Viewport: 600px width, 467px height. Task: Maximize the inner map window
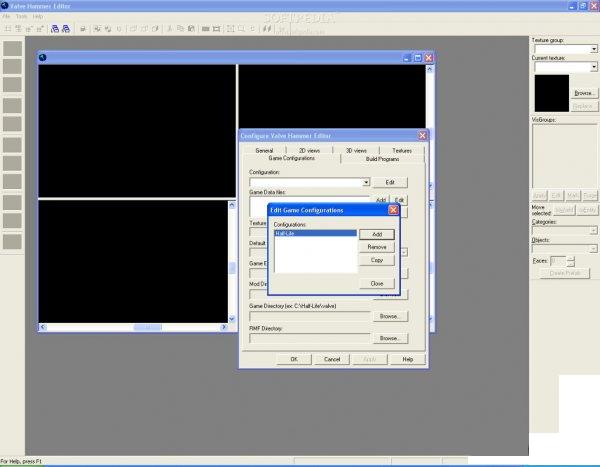pyautogui.click(x=418, y=58)
